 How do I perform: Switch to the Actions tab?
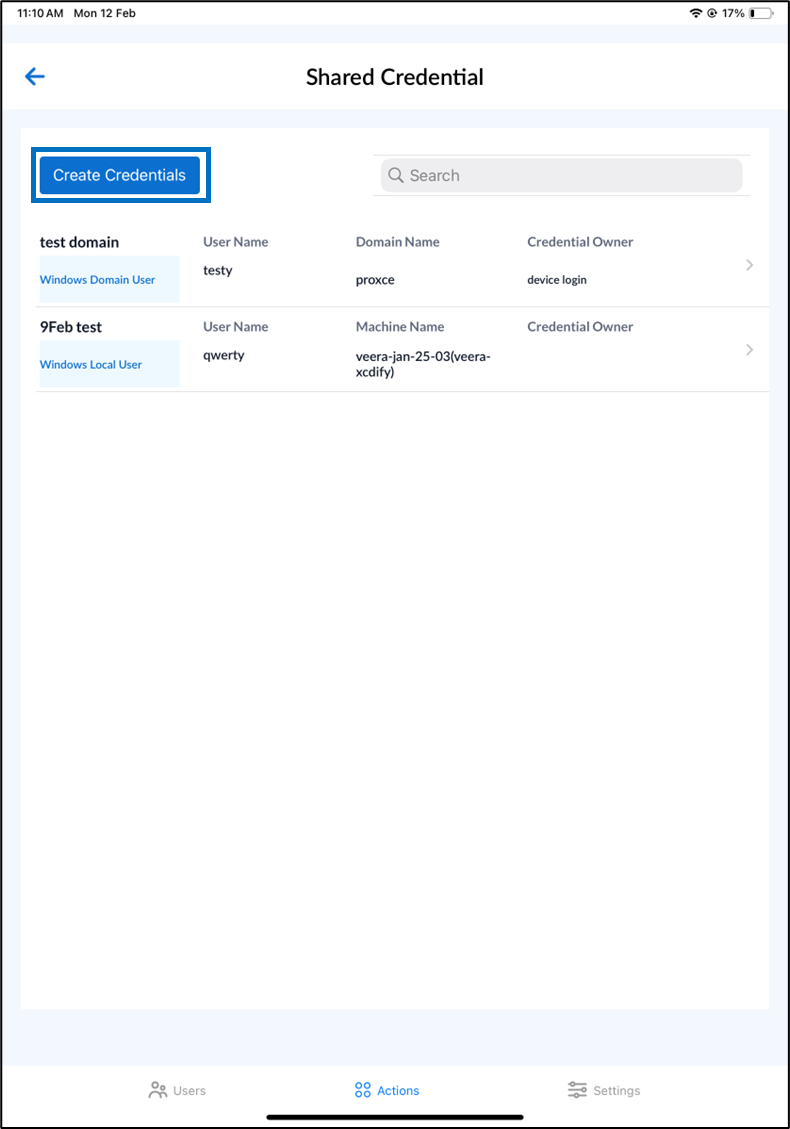387,1090
